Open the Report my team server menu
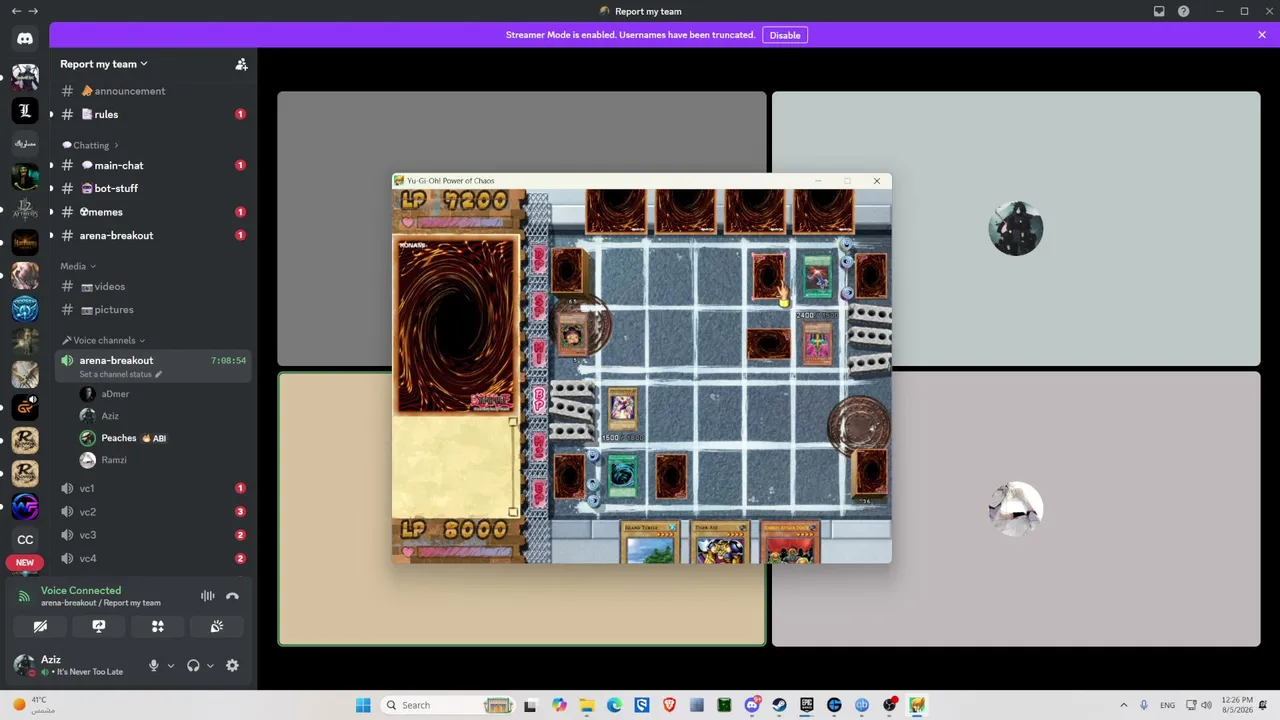Screen dimensions: 1280x720 pos(103,64)
